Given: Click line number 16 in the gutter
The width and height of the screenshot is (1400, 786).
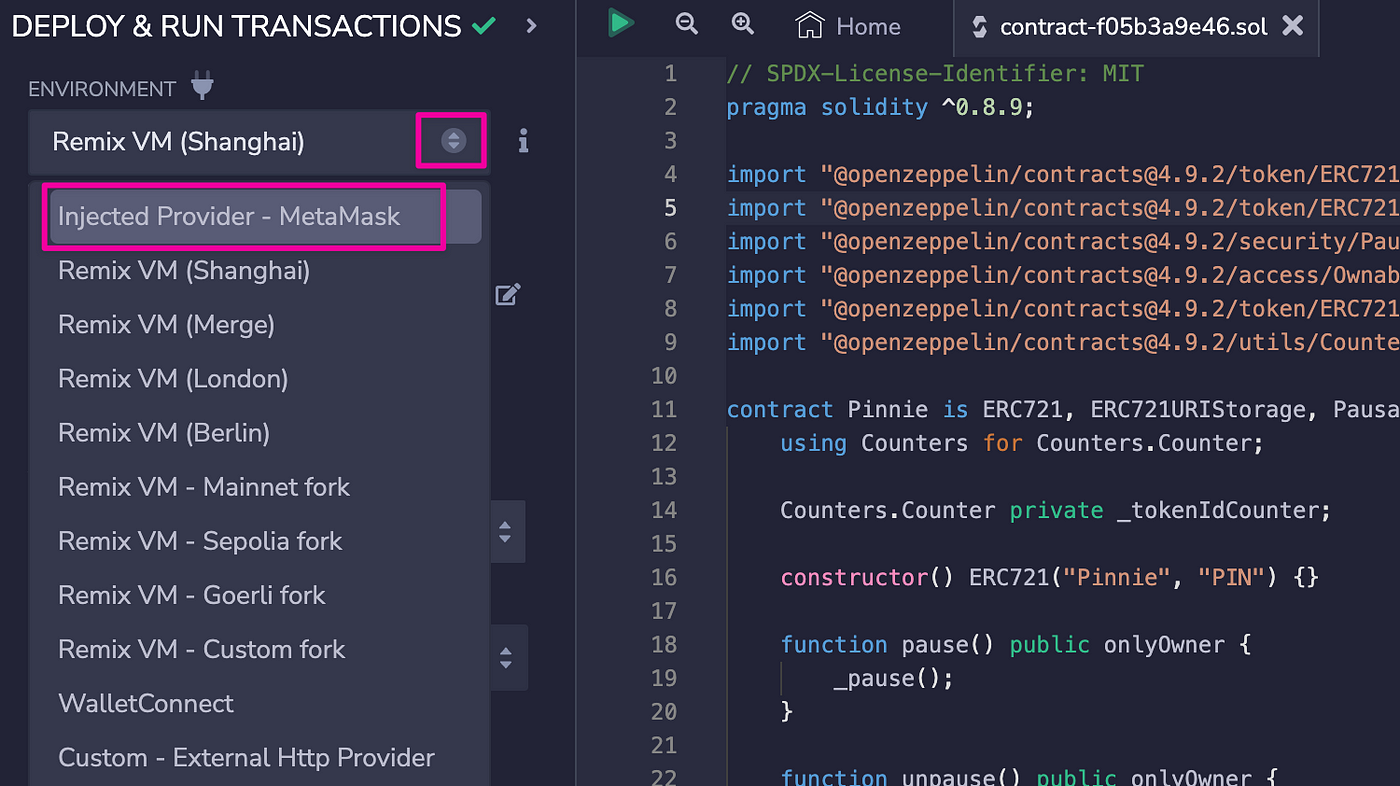Looking at the screenshot, I should coord(664,577).
